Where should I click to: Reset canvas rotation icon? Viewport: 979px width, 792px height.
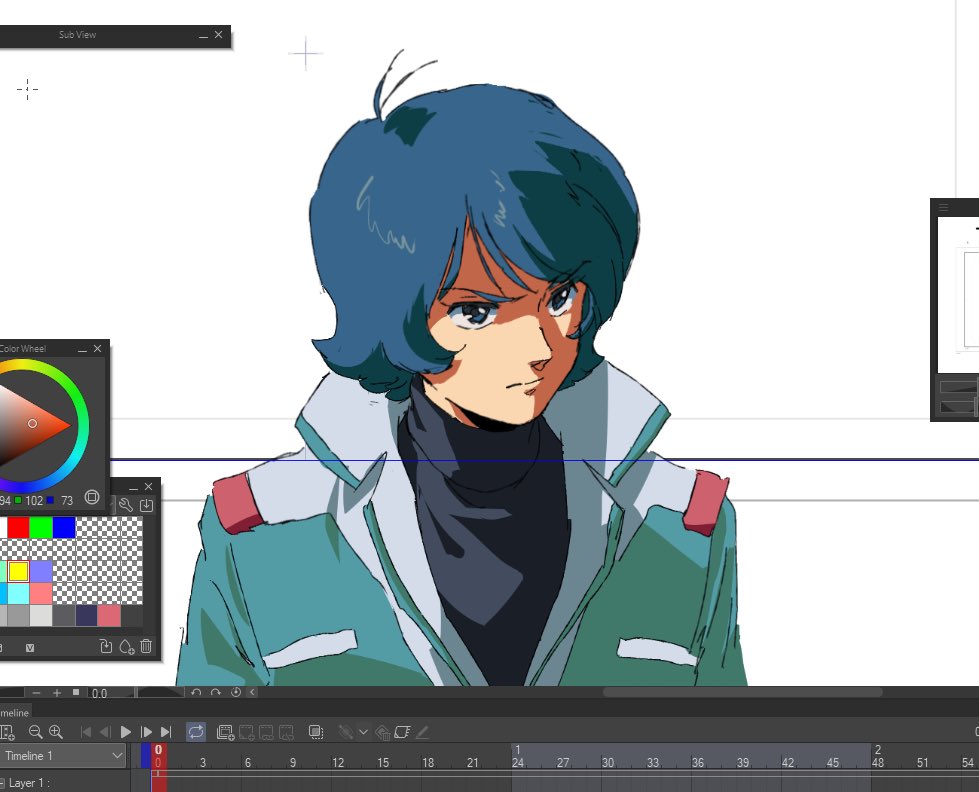(x=235, y=692)
